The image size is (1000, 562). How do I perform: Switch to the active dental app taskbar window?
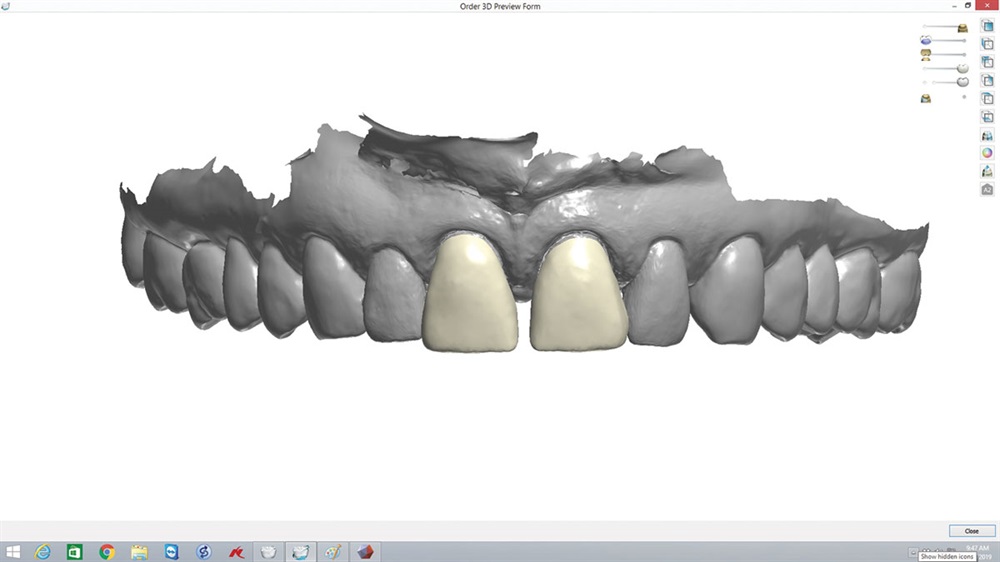pos(300,552)
